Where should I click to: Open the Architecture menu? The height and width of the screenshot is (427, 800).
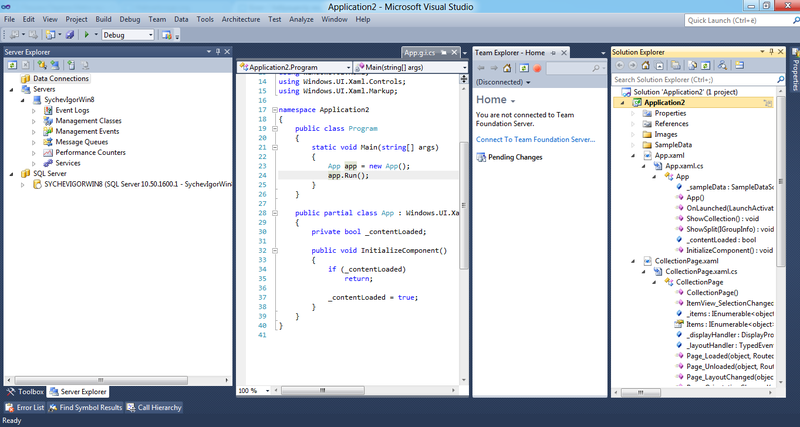pos(240,18)
